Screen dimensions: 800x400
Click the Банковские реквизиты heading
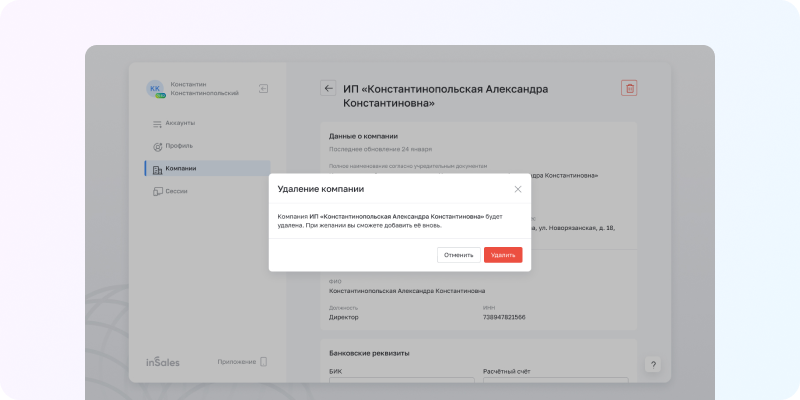point(369,353)
